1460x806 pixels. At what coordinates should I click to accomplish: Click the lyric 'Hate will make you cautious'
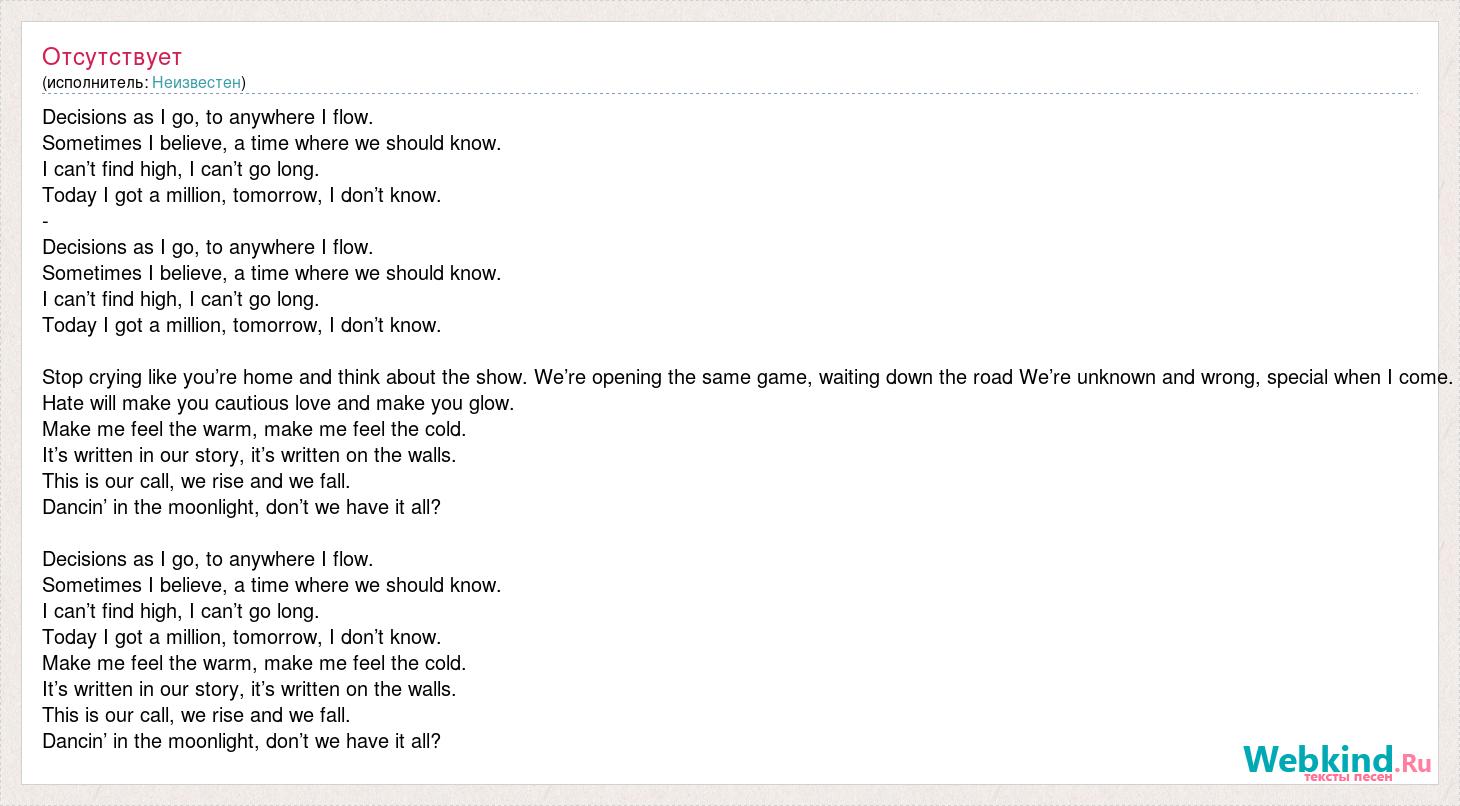click(278, 403)
